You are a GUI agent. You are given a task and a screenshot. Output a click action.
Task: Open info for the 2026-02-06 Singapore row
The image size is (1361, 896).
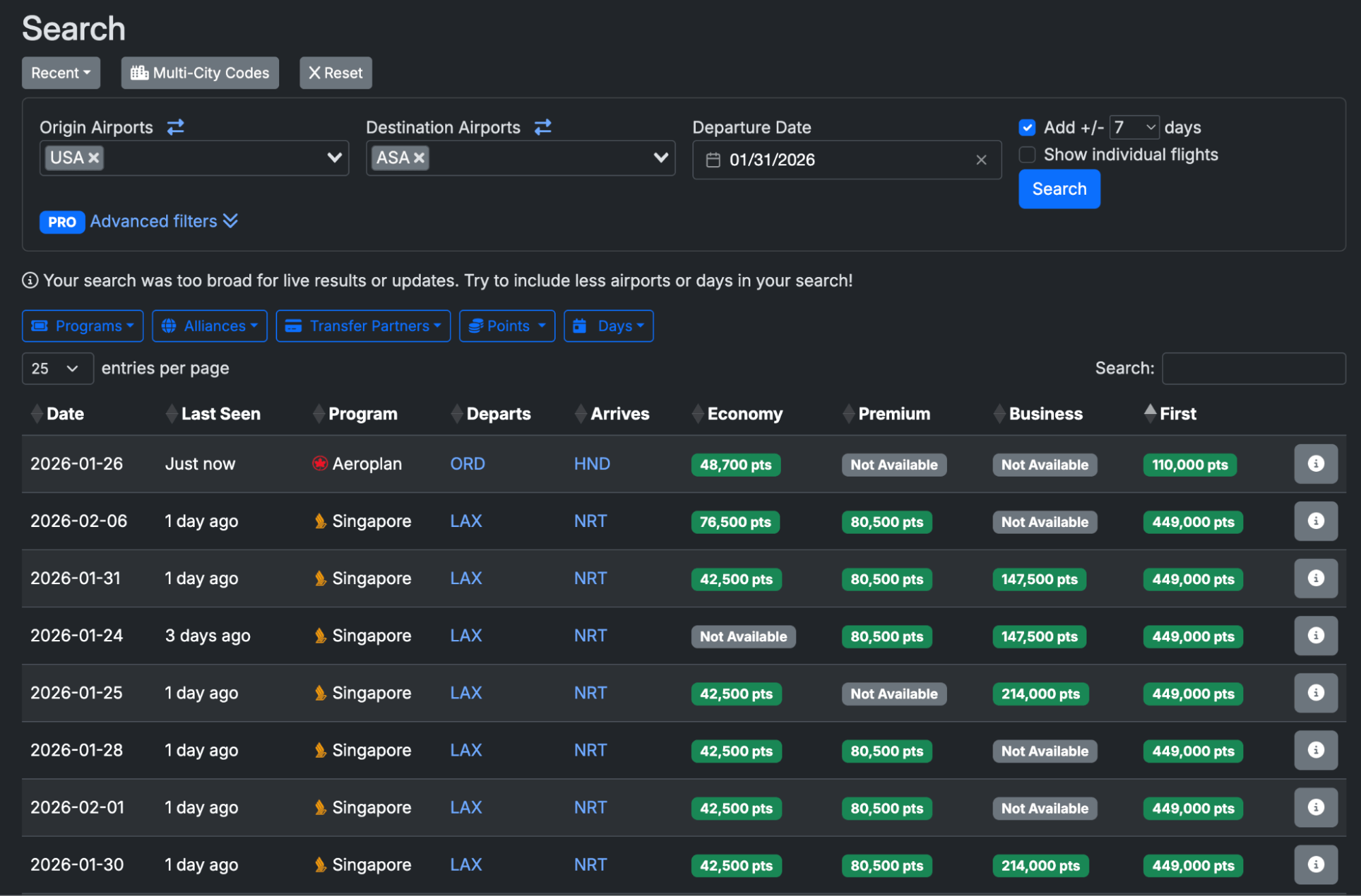1315,522
